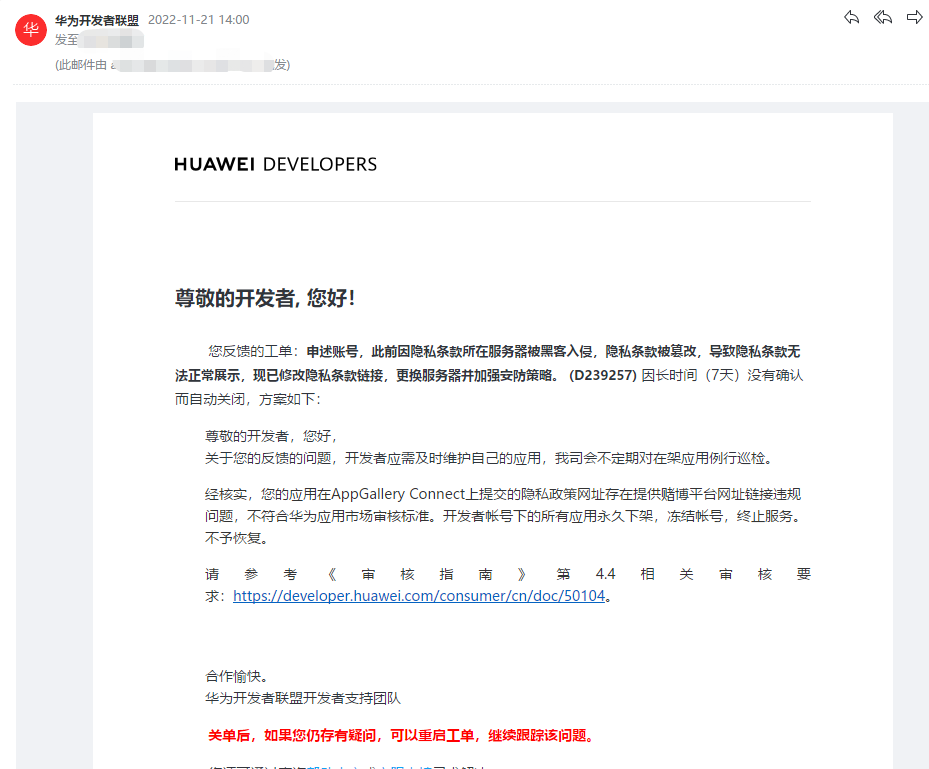Click the recipient label 发至
The image size is (929, 769).
coord(66,40)
